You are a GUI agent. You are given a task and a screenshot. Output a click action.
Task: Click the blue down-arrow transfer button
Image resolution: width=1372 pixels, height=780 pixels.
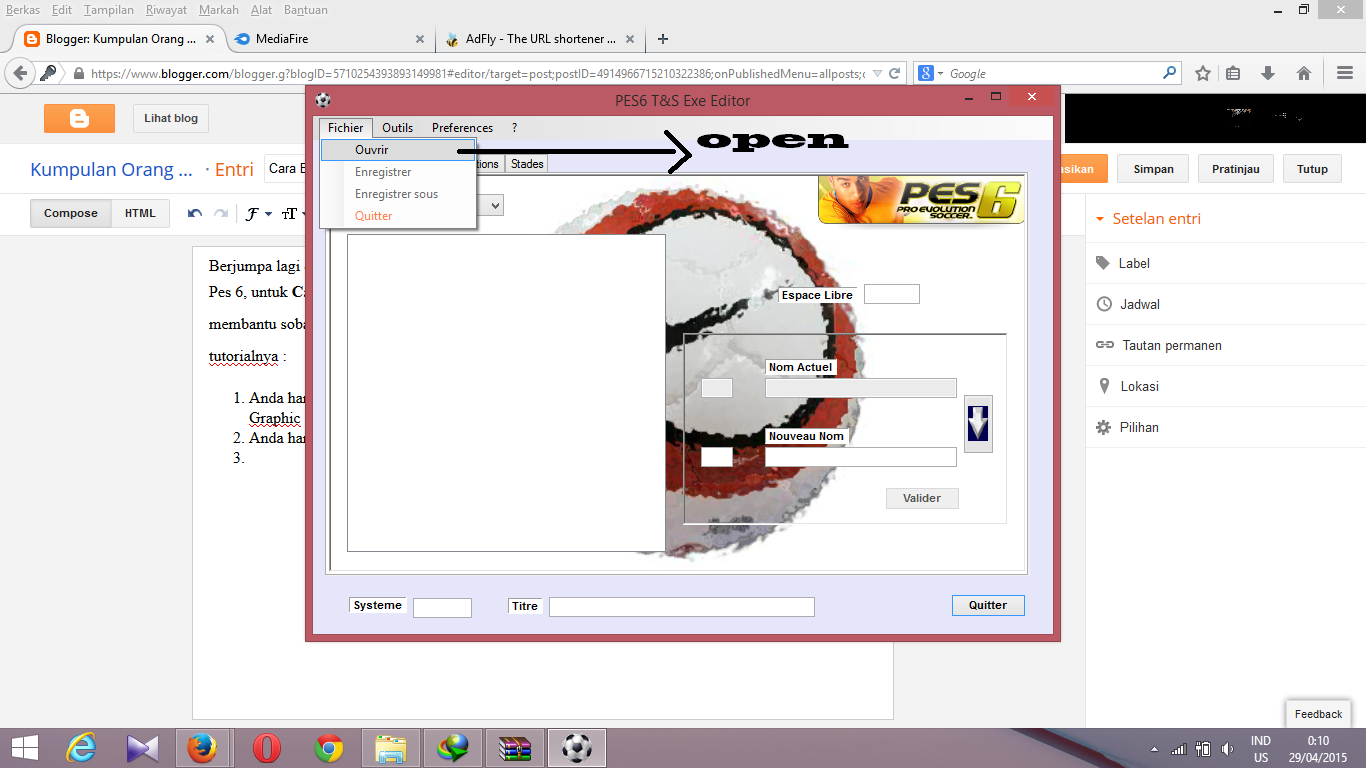[x=978, y=424]
